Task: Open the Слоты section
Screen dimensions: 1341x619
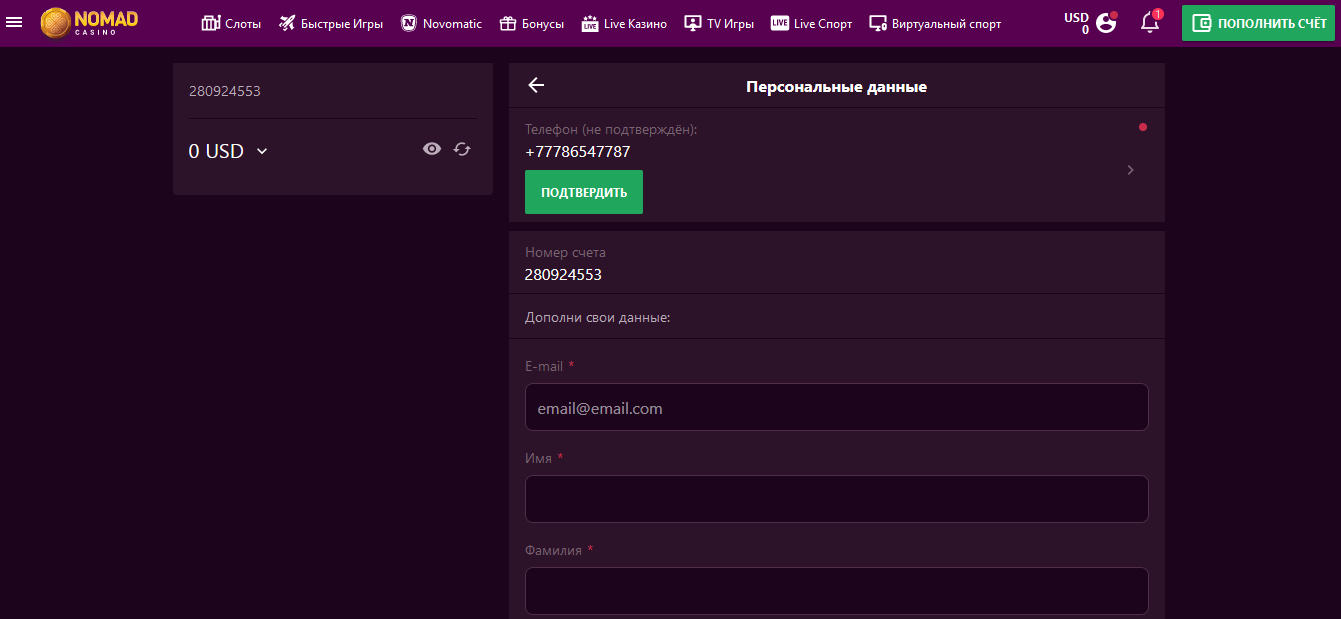Action: click(231, 23)
